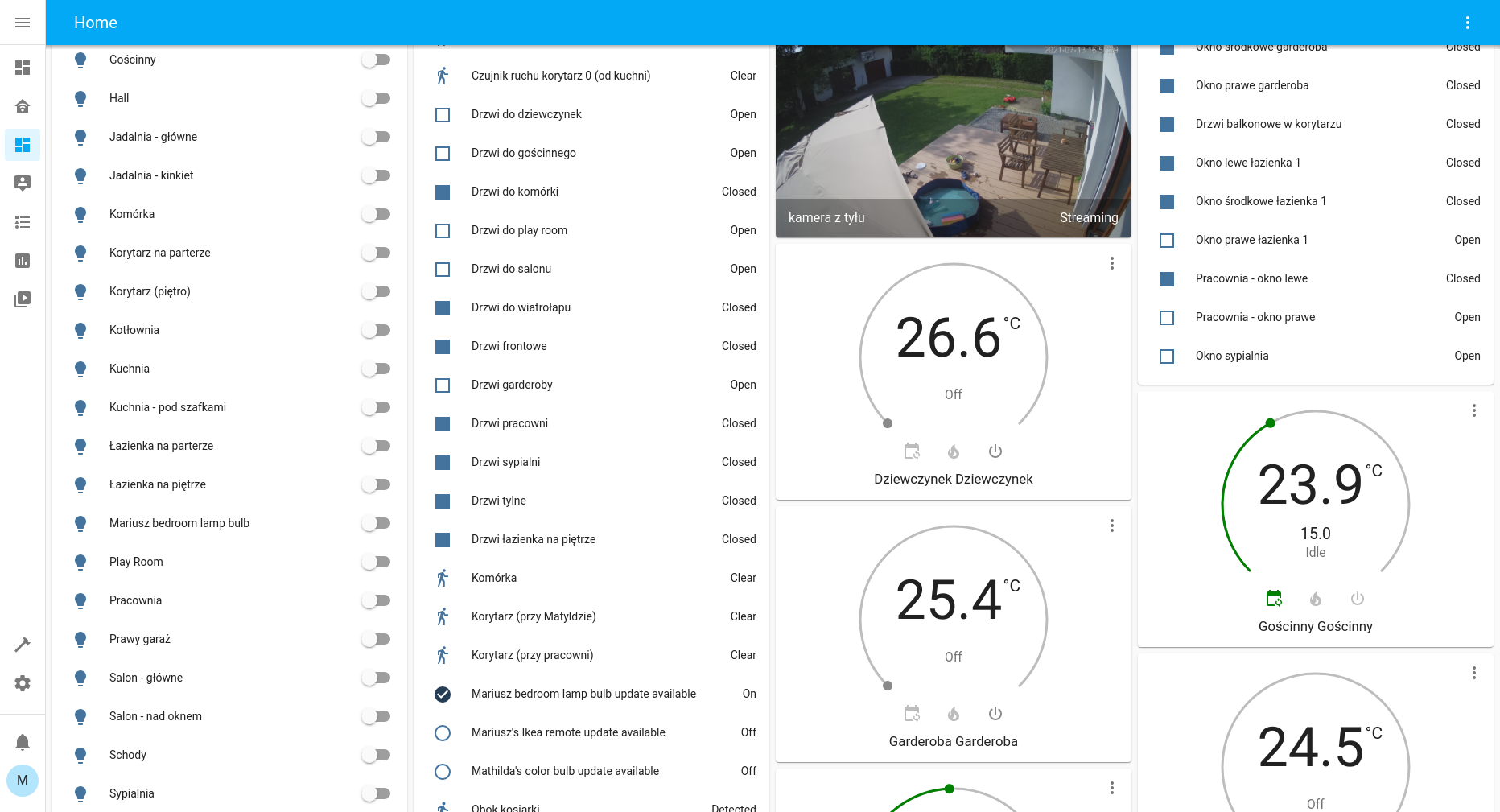Enable the Sypialnia light toggle

click(376, 793)
